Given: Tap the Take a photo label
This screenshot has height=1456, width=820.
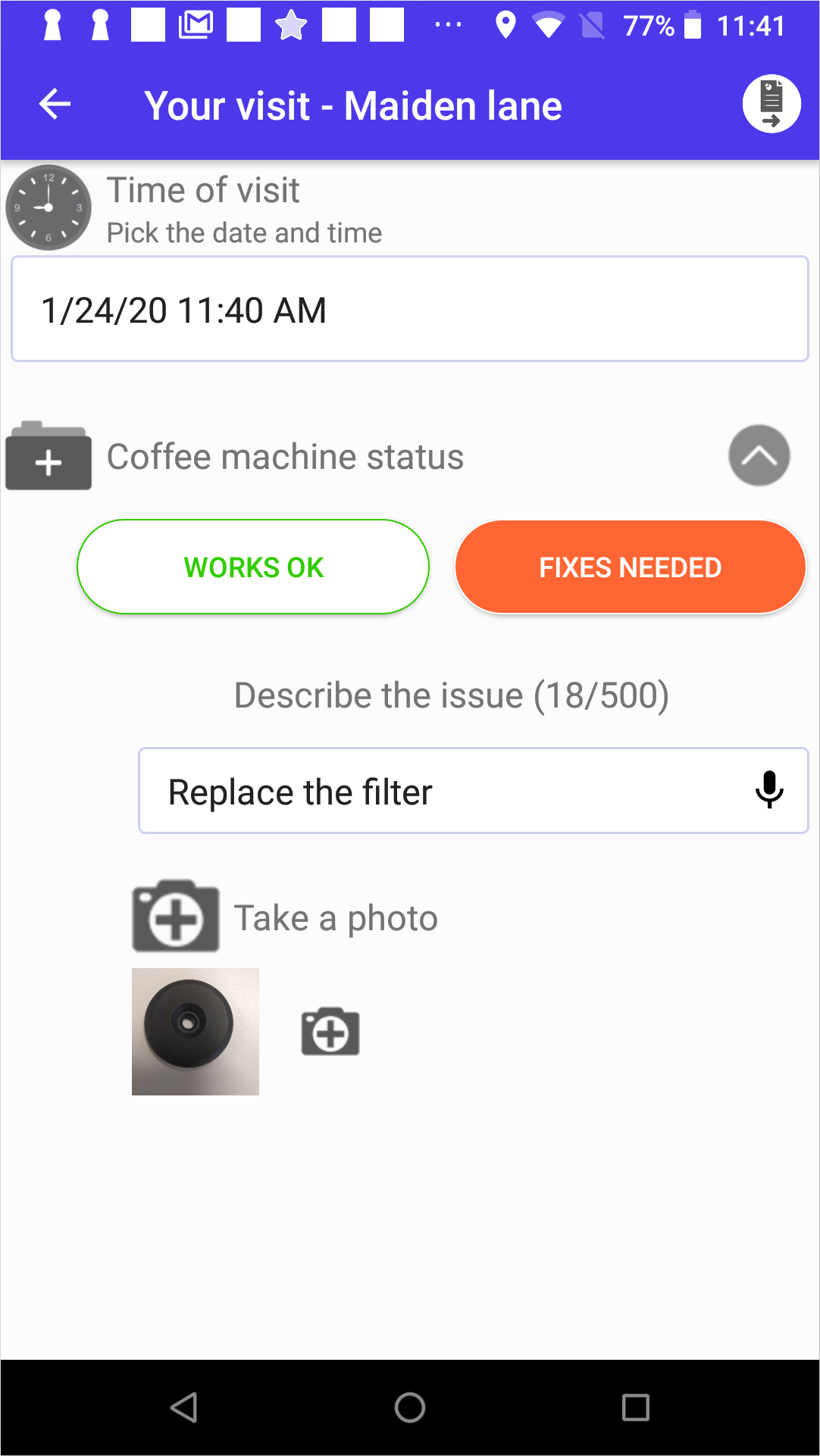Looking at the screenshot, I should pyautogui.click(x=336, y=918).
